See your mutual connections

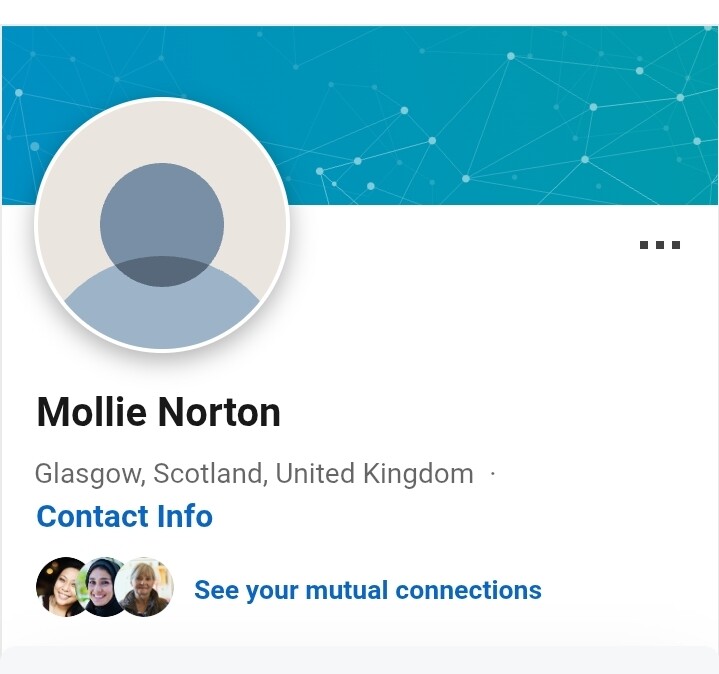367,590
